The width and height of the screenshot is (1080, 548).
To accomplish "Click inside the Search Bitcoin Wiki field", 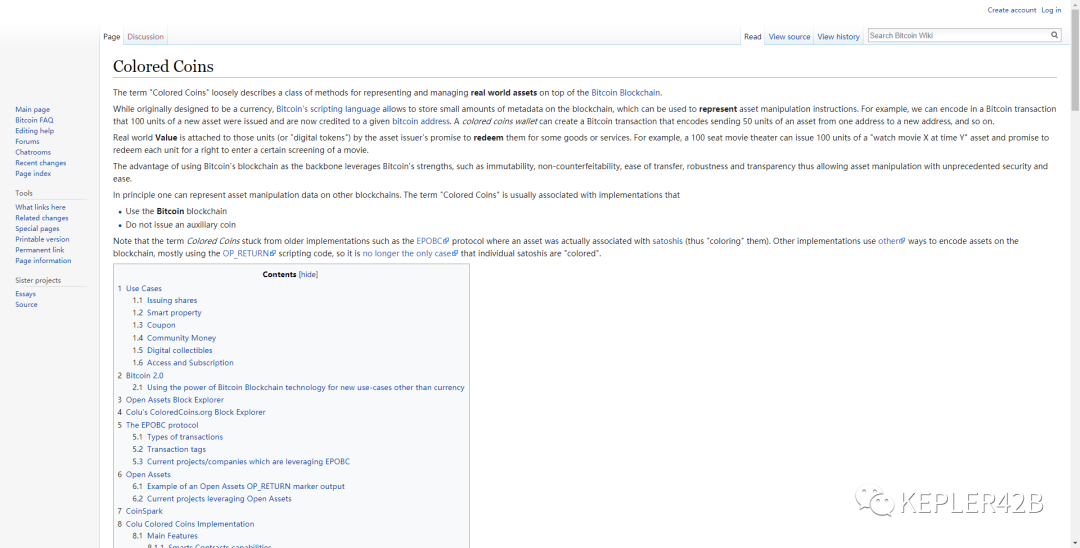I will 955,35.
